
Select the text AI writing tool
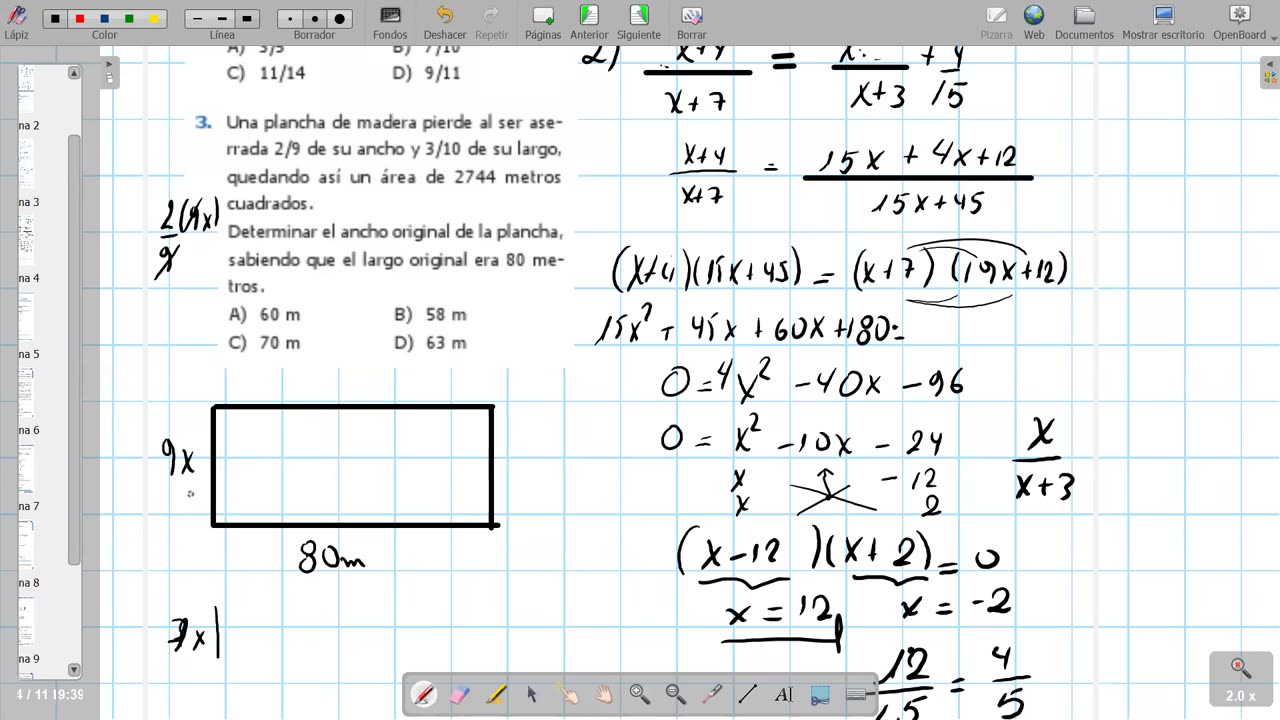coord(784,694)
